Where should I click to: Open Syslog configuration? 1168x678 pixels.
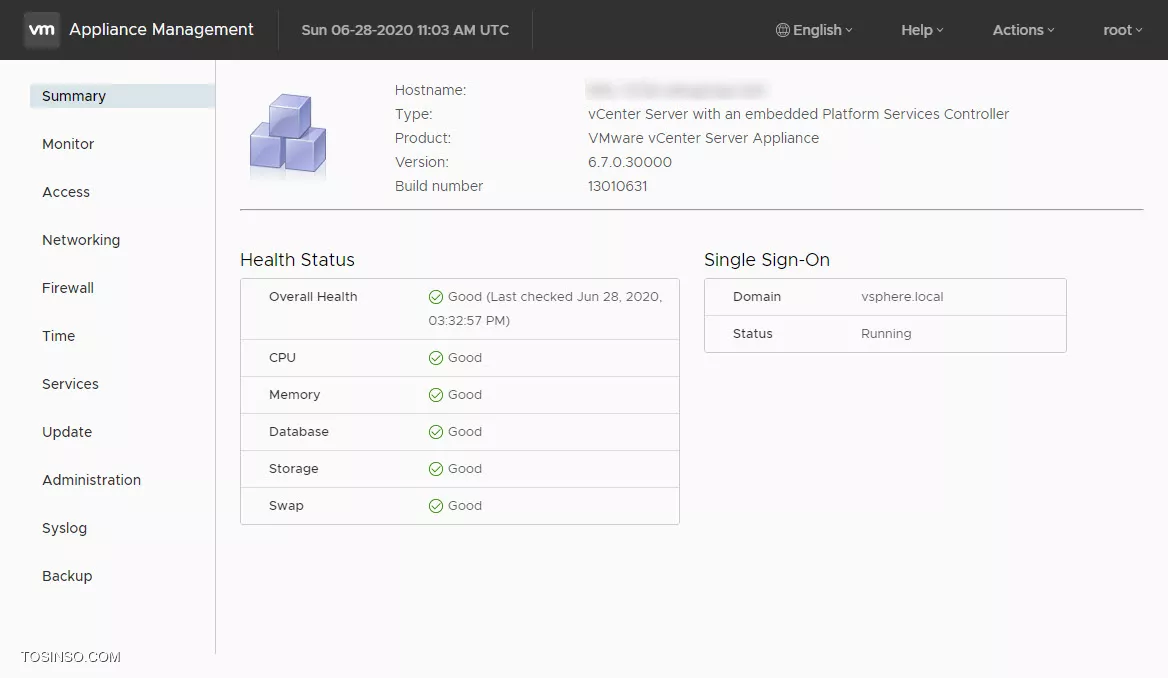click(x=64, y=528)
